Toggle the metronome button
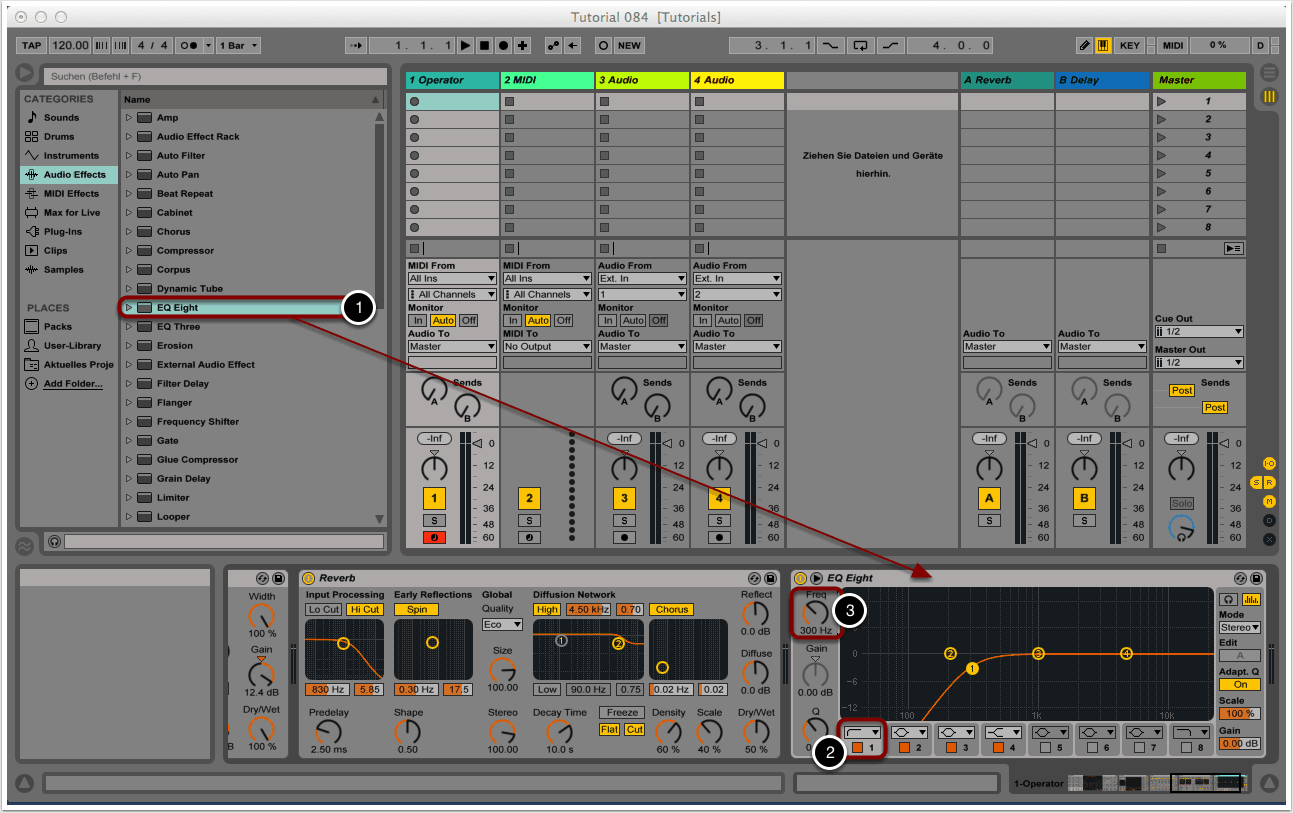This screenshot has width=1293, height=813. (187, 46)
